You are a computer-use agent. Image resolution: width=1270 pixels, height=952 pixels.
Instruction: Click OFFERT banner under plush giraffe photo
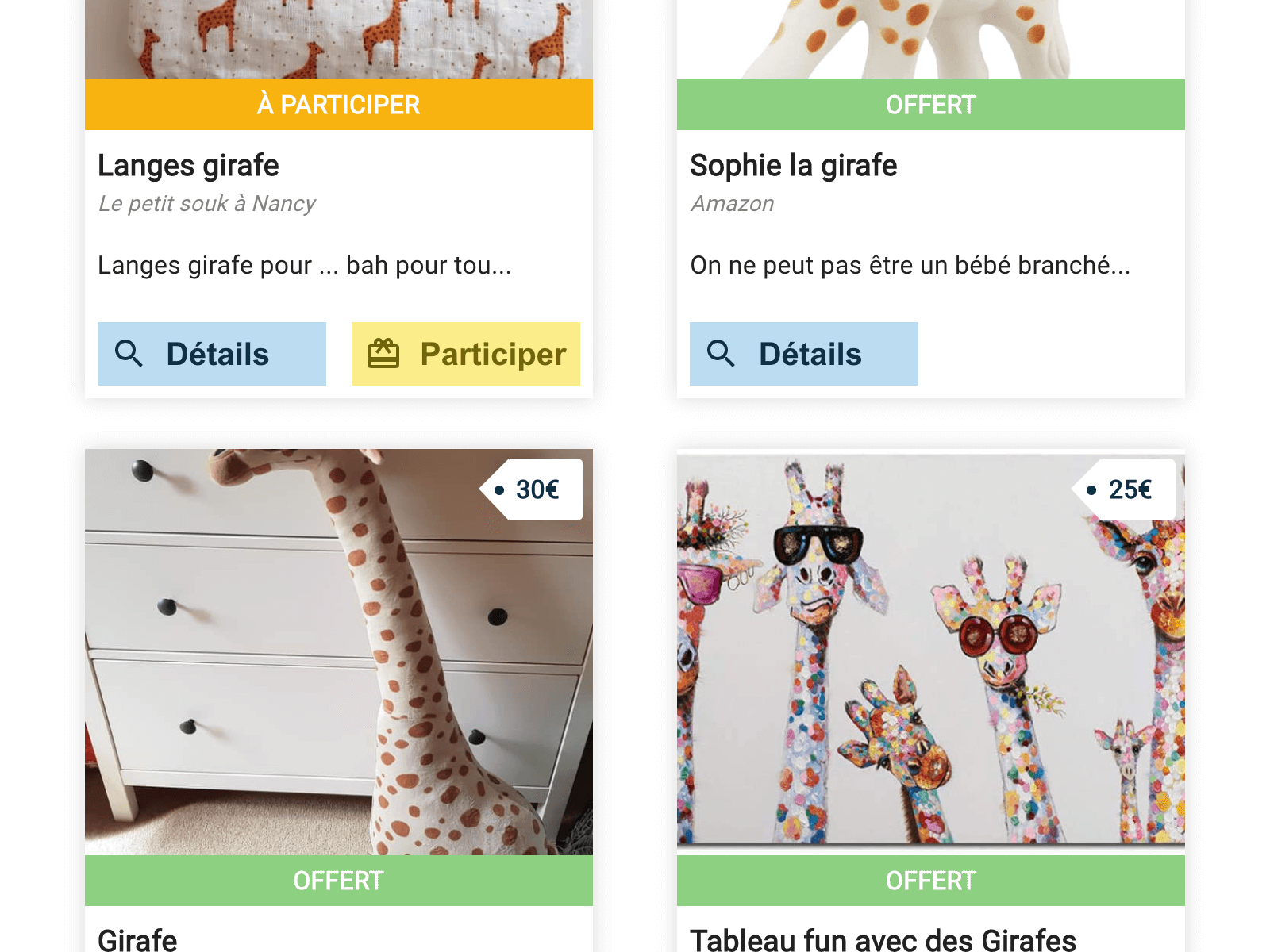339,881
